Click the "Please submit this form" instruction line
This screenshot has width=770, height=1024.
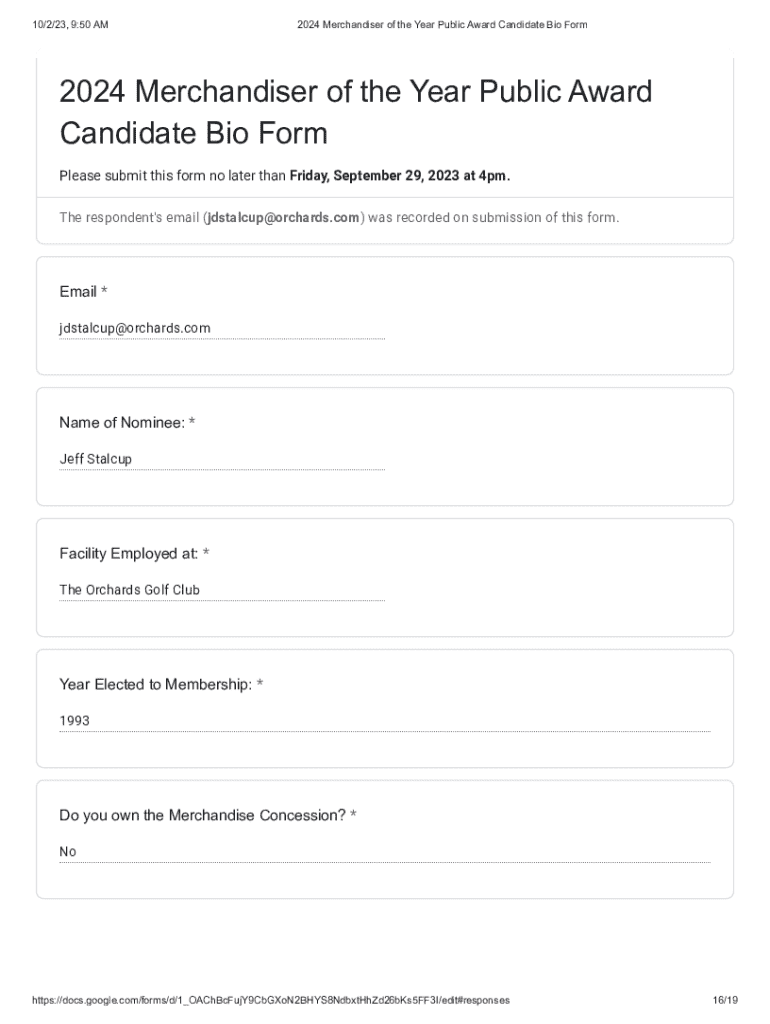tap(173, 176)
